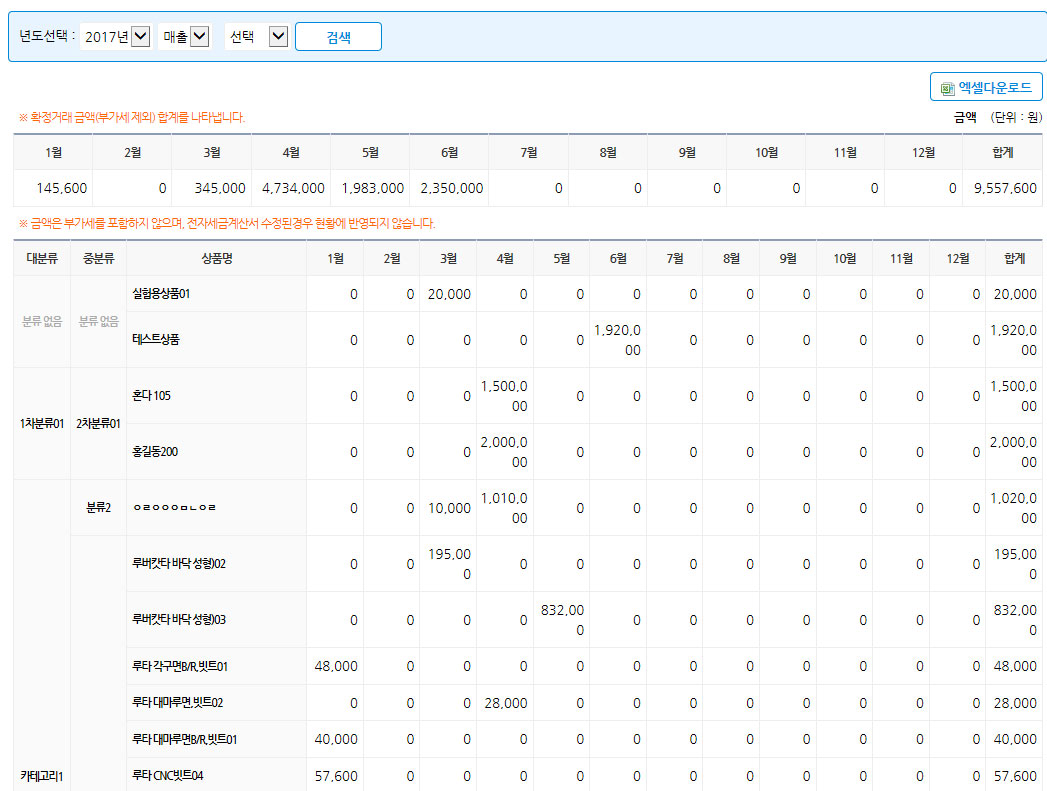Select product row 홍길동200
Image resolution: width=1047 pixels, height=791 pixels.
click(x=155, y=452)
